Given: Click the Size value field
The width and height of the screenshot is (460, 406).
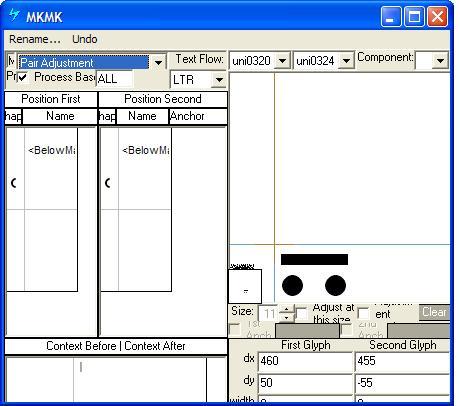Looking at the screenshot, I should [x=269, y=314].
